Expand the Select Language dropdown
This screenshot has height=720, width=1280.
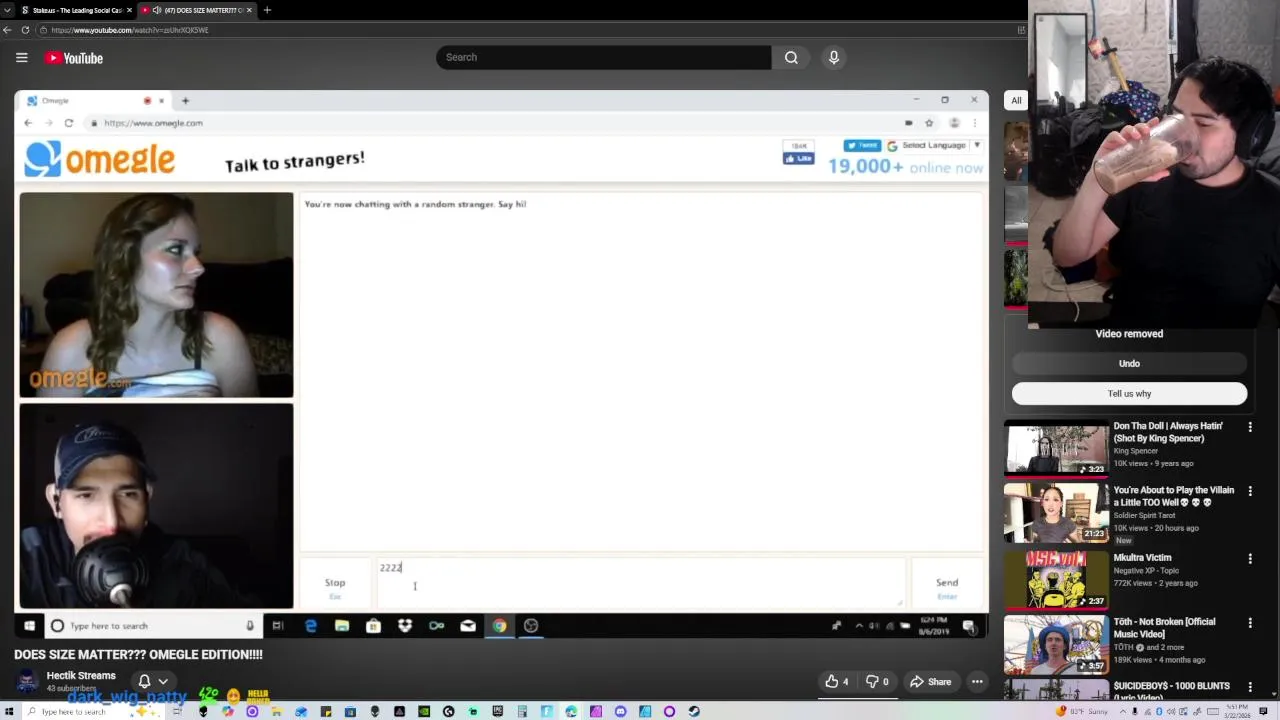pos(934,146)
